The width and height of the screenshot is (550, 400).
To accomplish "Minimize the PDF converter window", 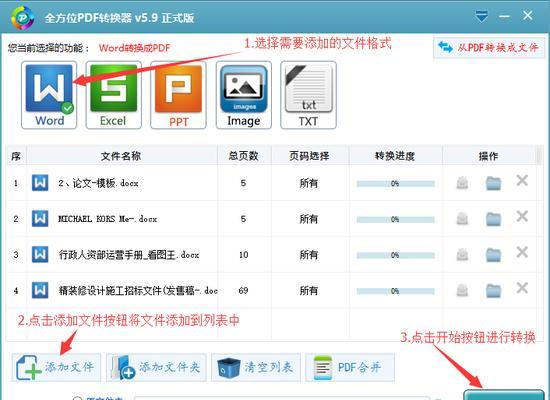I will click(x=504, y=16).
